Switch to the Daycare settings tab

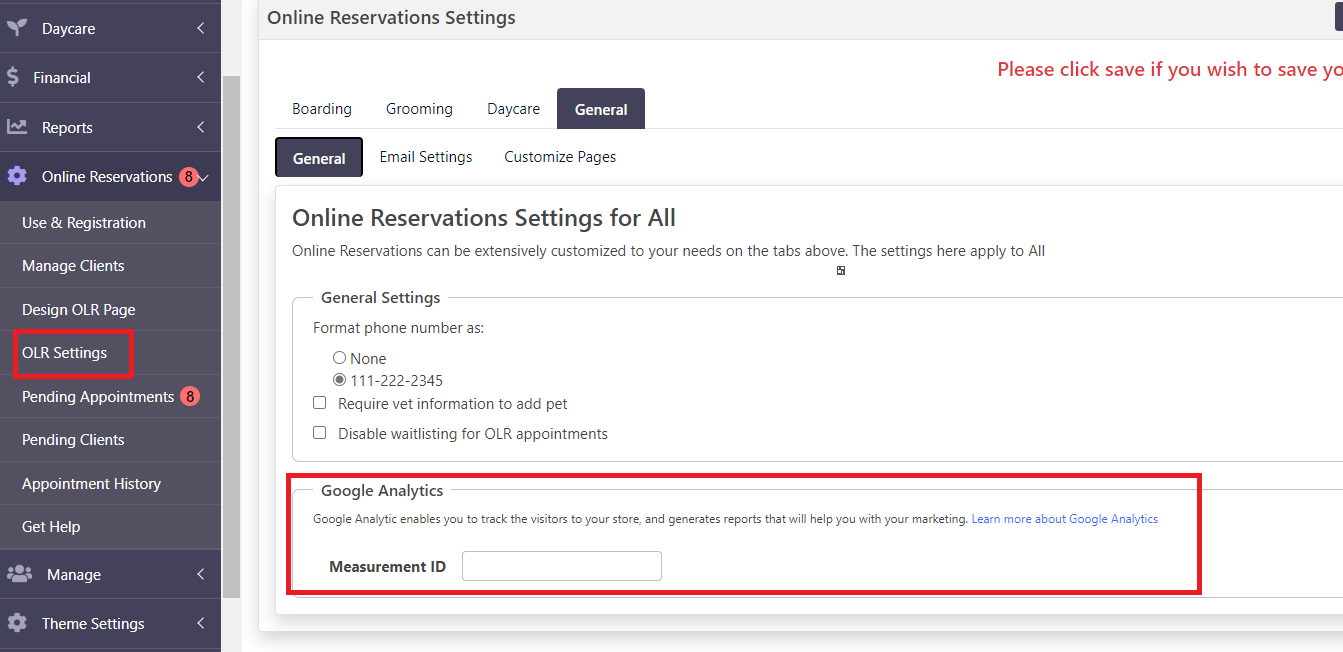click(x=513, y=109)
